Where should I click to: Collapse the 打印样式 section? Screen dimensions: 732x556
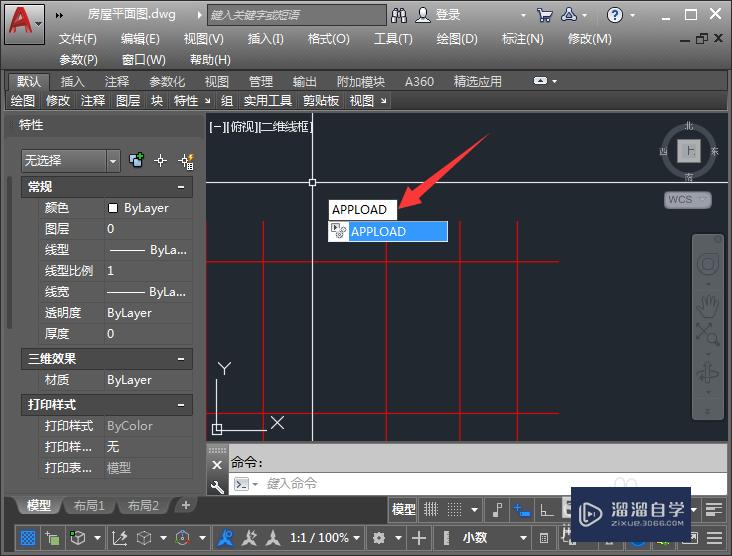[x=181, y=405]
